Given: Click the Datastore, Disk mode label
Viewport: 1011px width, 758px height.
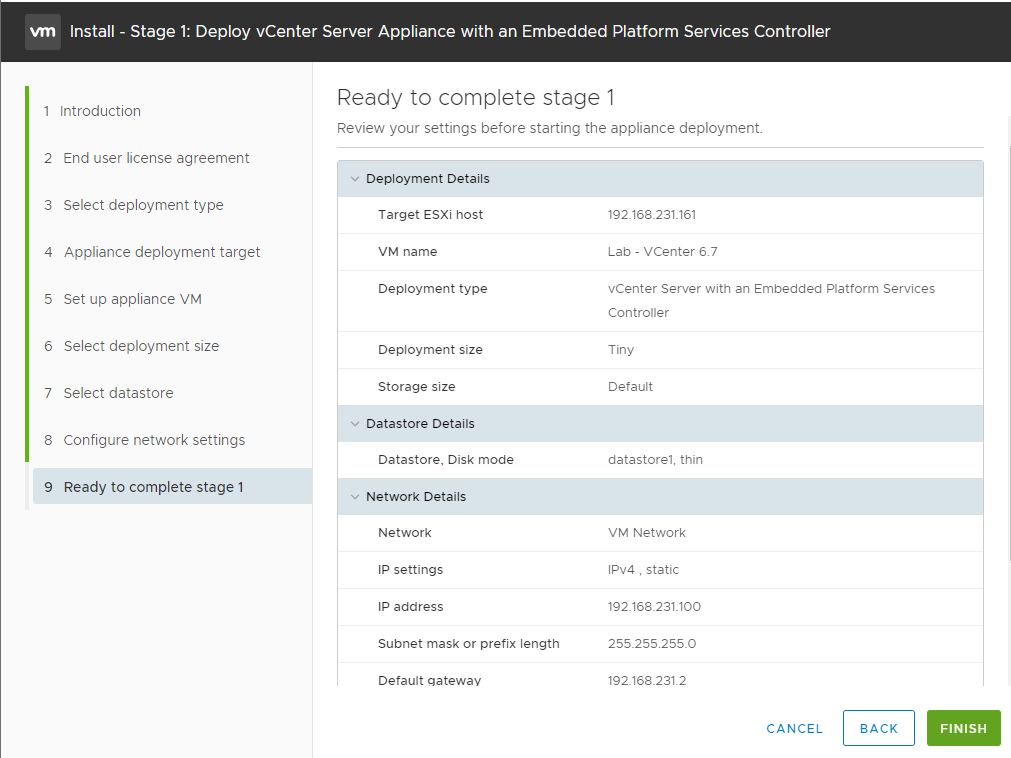Looking at the screenshot, I should pos(446,460).
